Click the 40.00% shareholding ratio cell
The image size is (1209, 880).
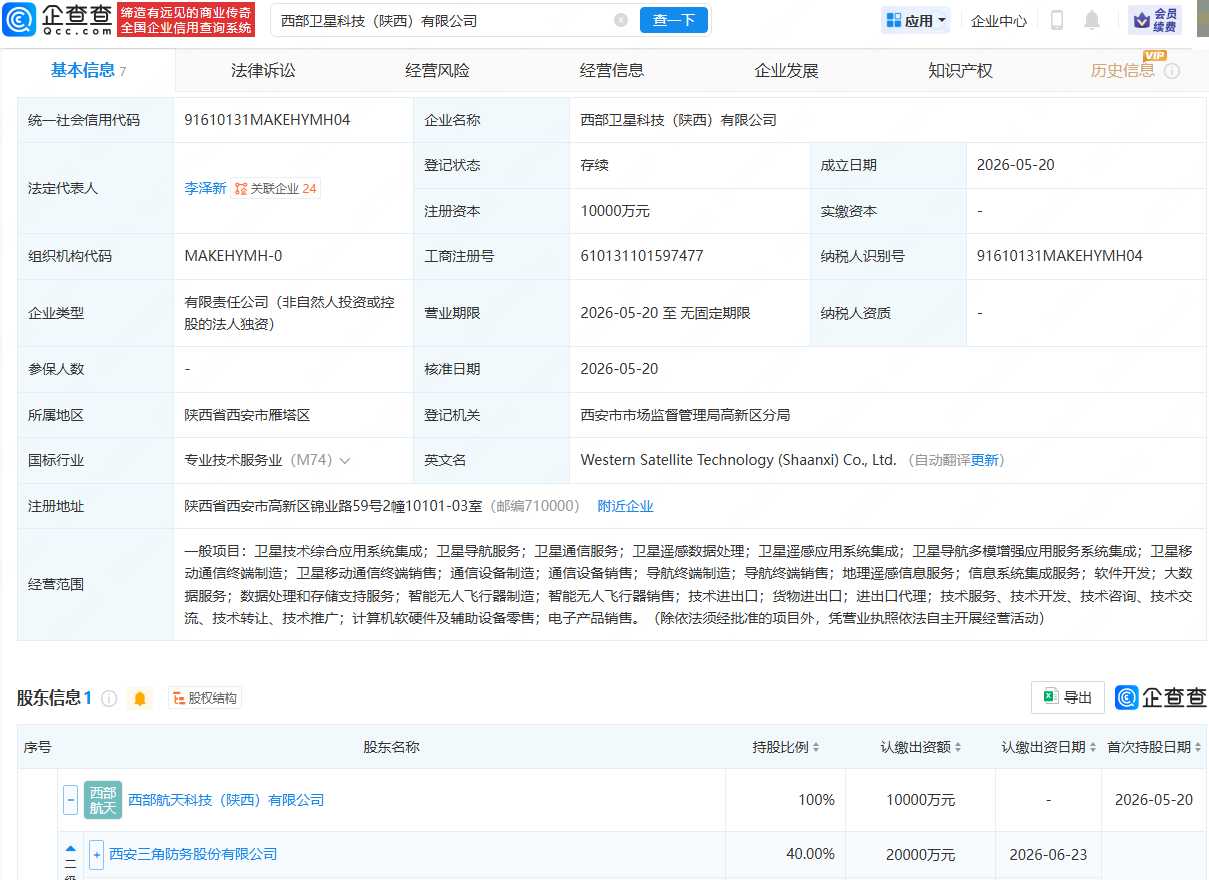810,854
